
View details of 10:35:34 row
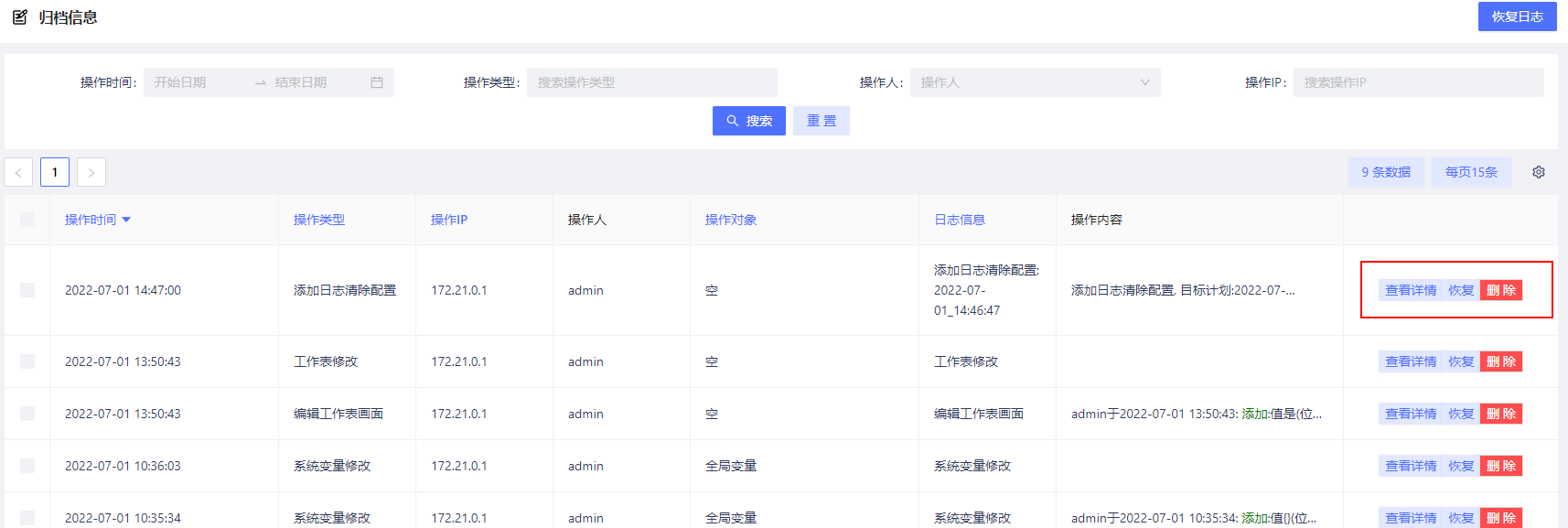pos(1411,518)
